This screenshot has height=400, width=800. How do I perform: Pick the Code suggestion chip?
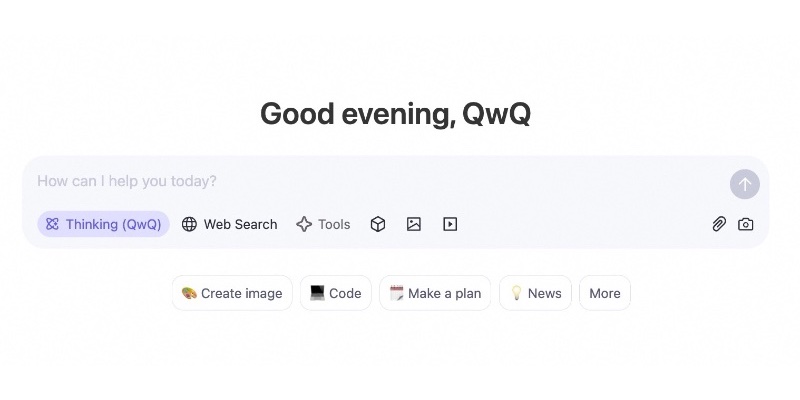[336, 293]
